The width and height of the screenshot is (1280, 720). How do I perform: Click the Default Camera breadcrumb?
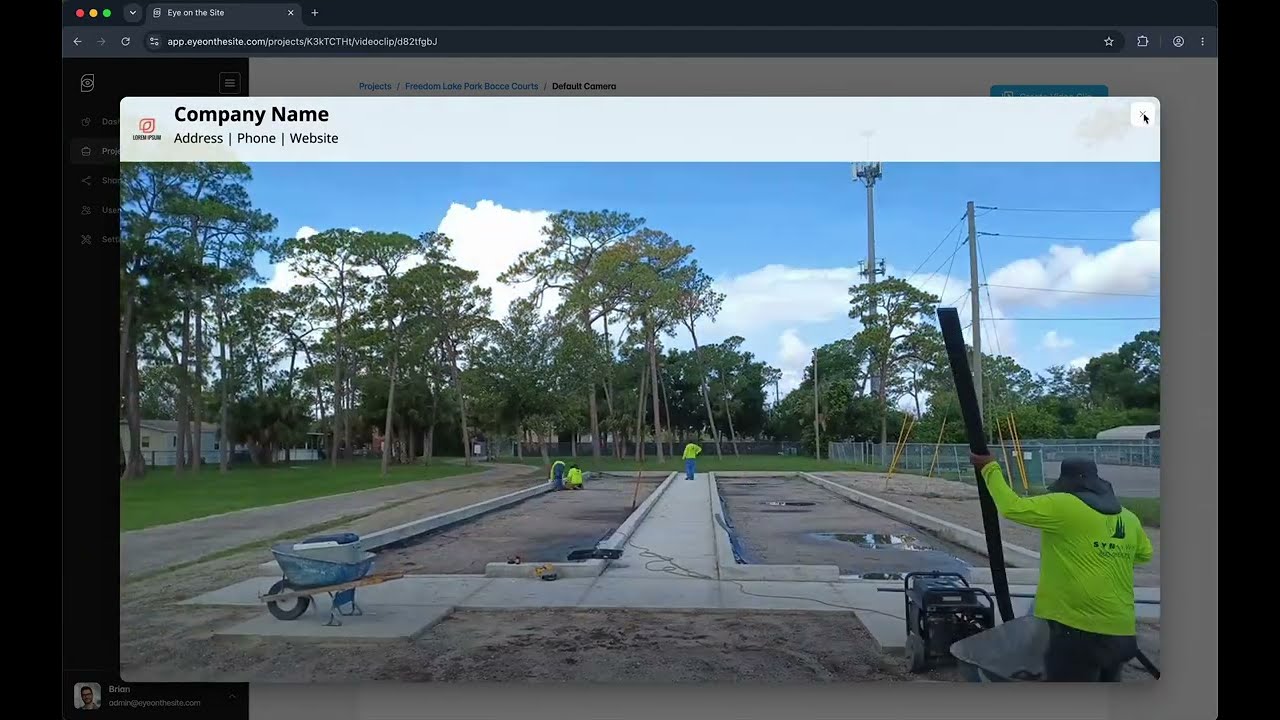pos(584,86)
